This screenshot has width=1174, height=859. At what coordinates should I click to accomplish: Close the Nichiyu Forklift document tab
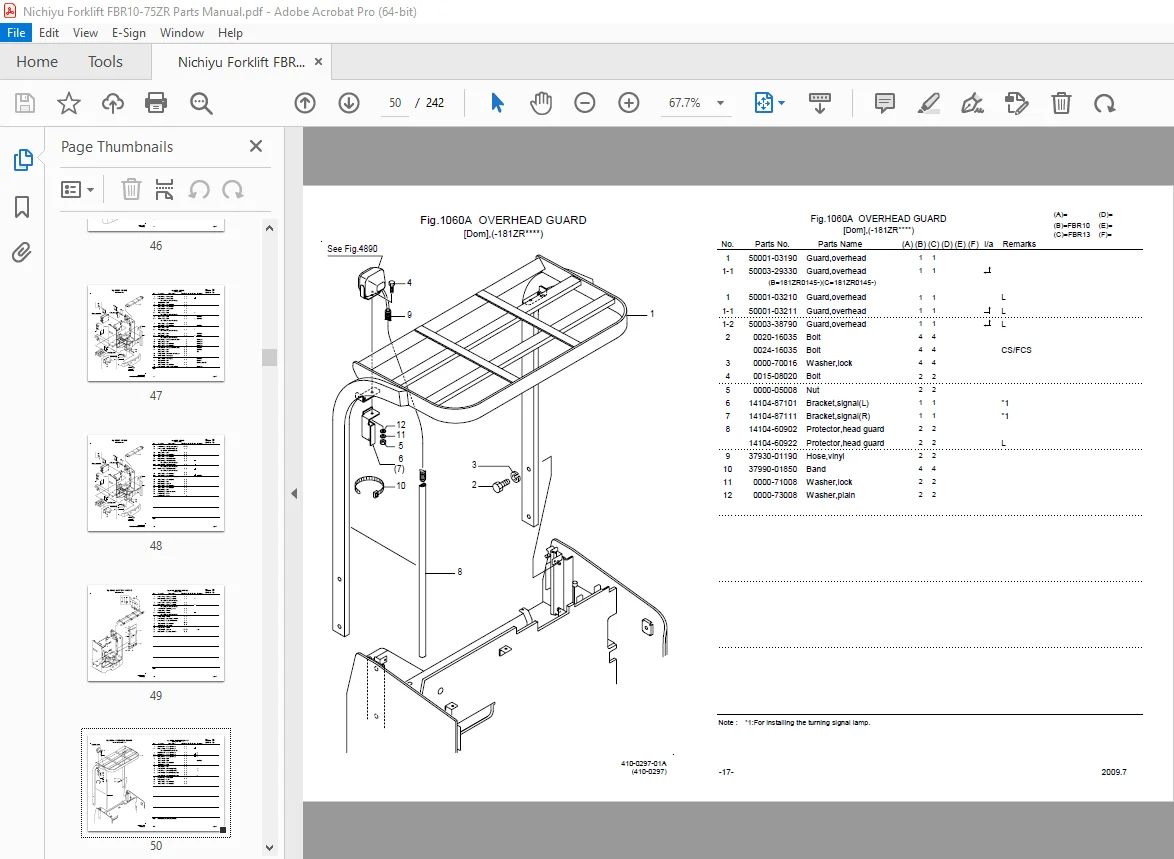pos(318,61)
